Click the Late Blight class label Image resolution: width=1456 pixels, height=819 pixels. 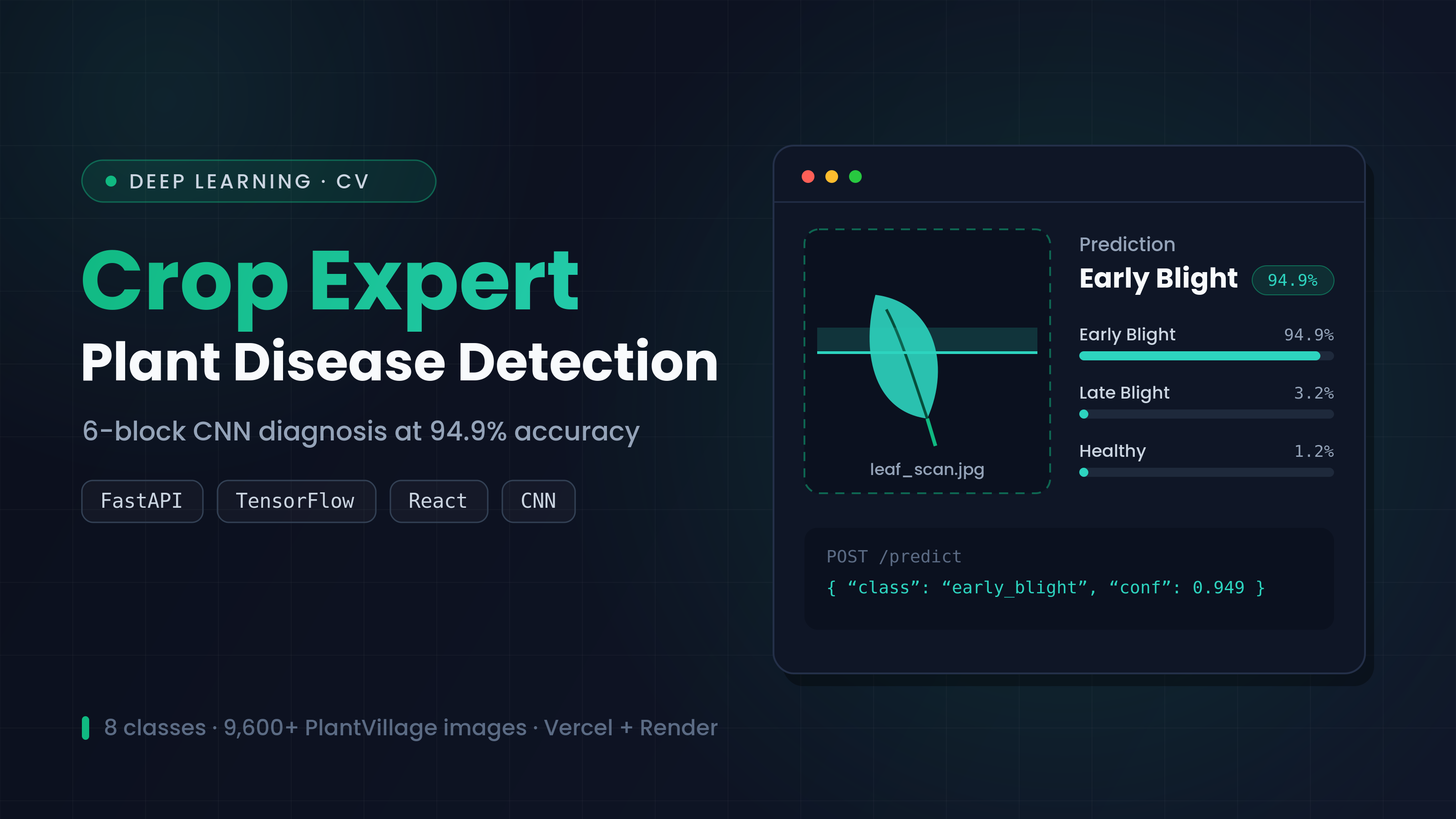(x=1124, y=393)
